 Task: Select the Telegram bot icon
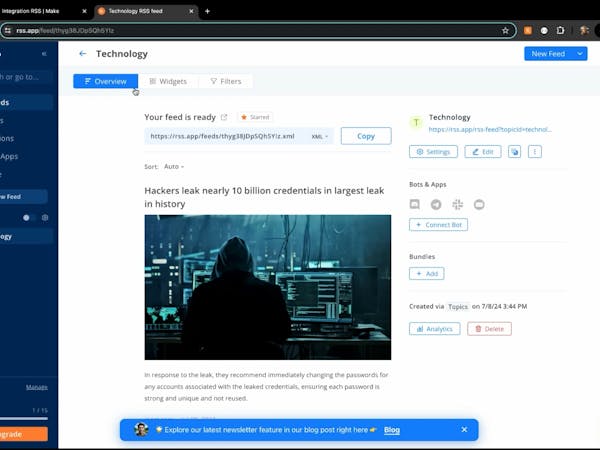tap(436, 204)
